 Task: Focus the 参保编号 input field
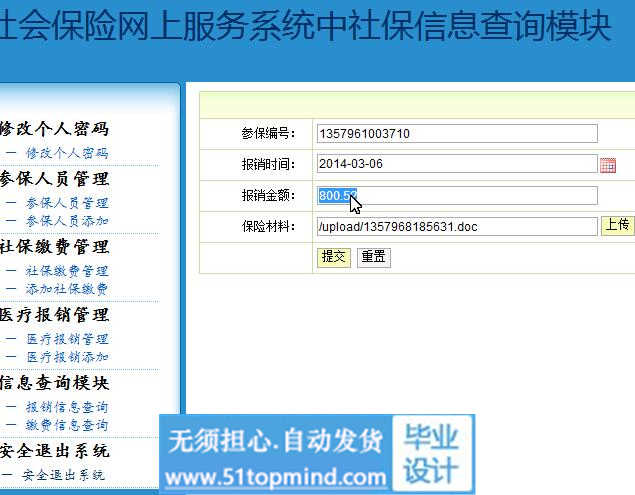456,134
